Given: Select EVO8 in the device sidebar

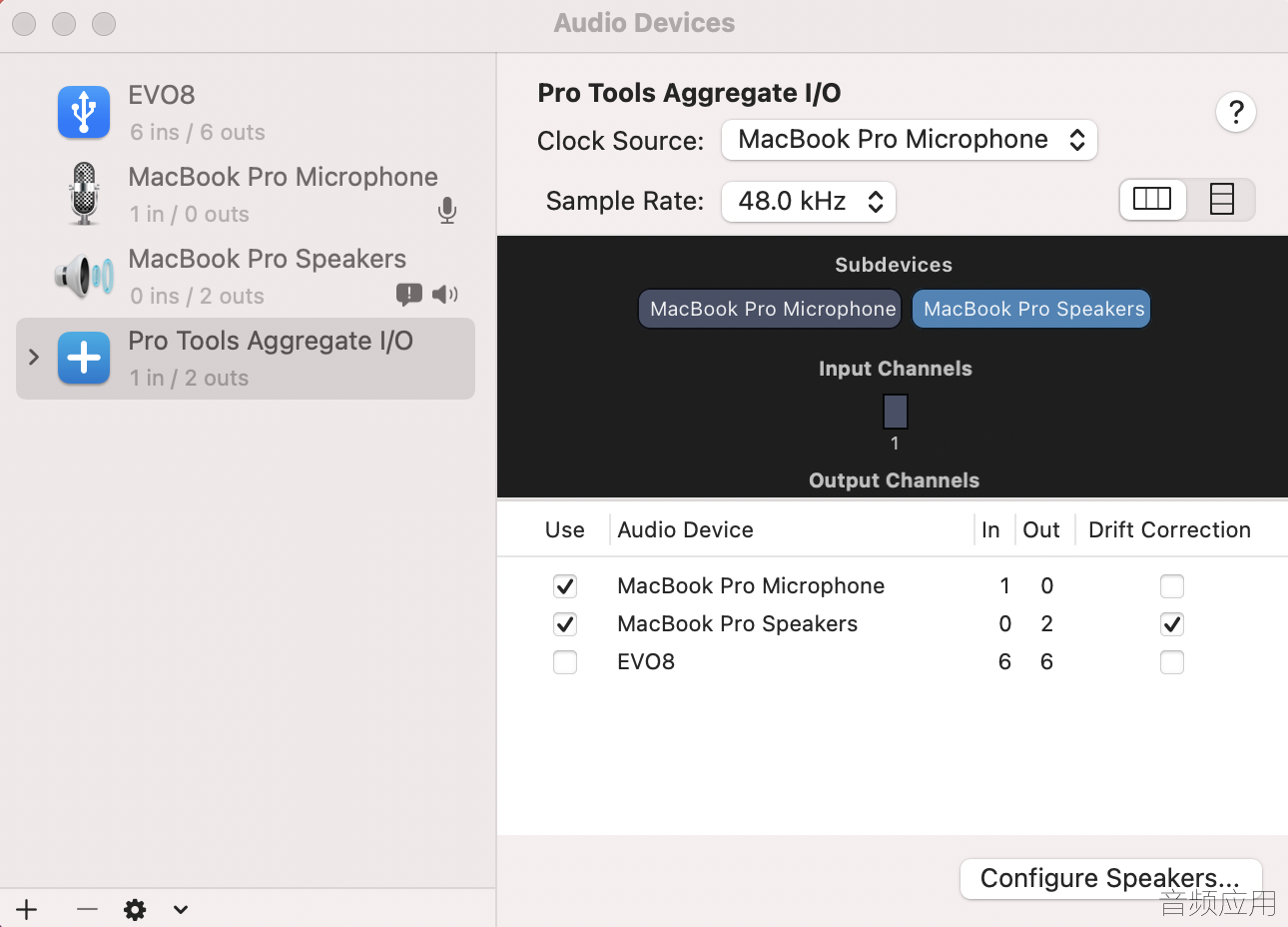Looking at the screenshot, I should pyautogui.click(x=246, y=112).
